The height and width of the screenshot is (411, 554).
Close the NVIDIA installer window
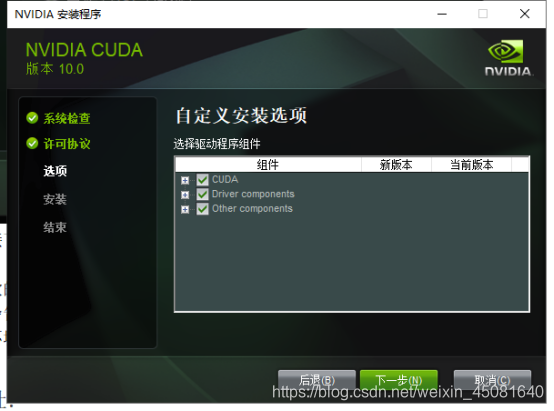(525, 14)
